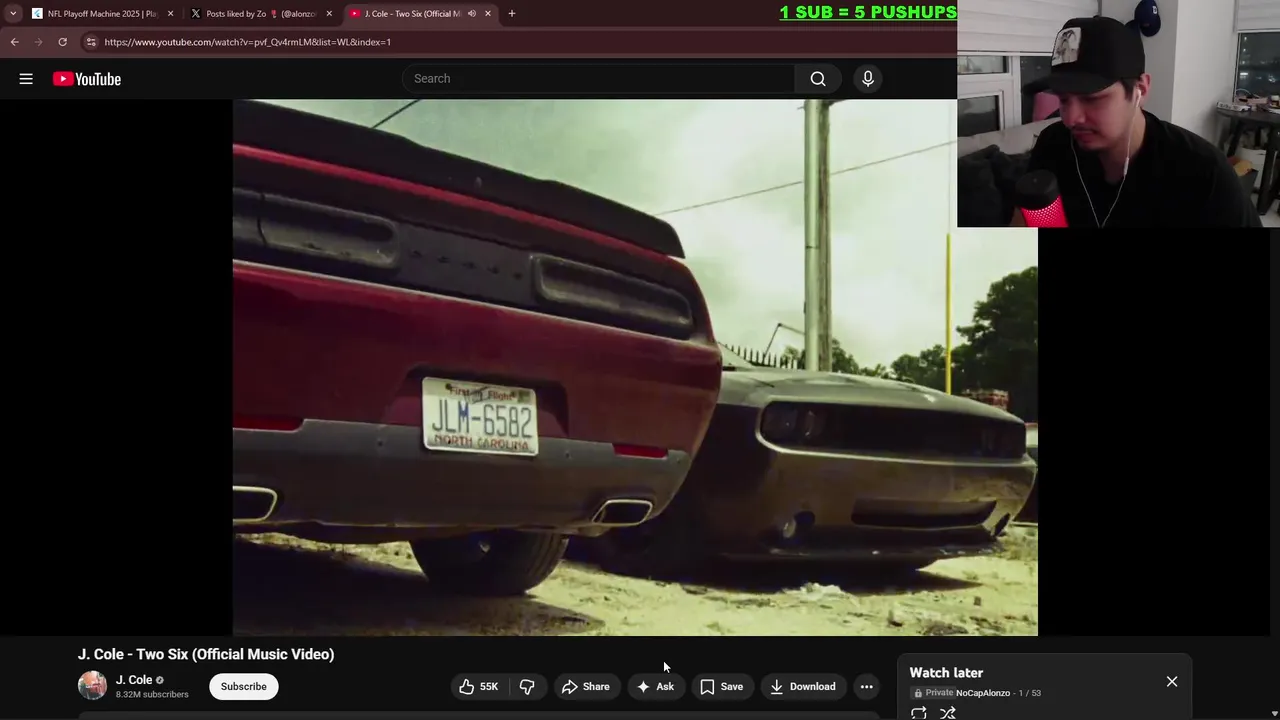Focus the YouTube search field
The width and height of the screenshot is (1280, 720).
pyautogui.click(x=598, y=79)
